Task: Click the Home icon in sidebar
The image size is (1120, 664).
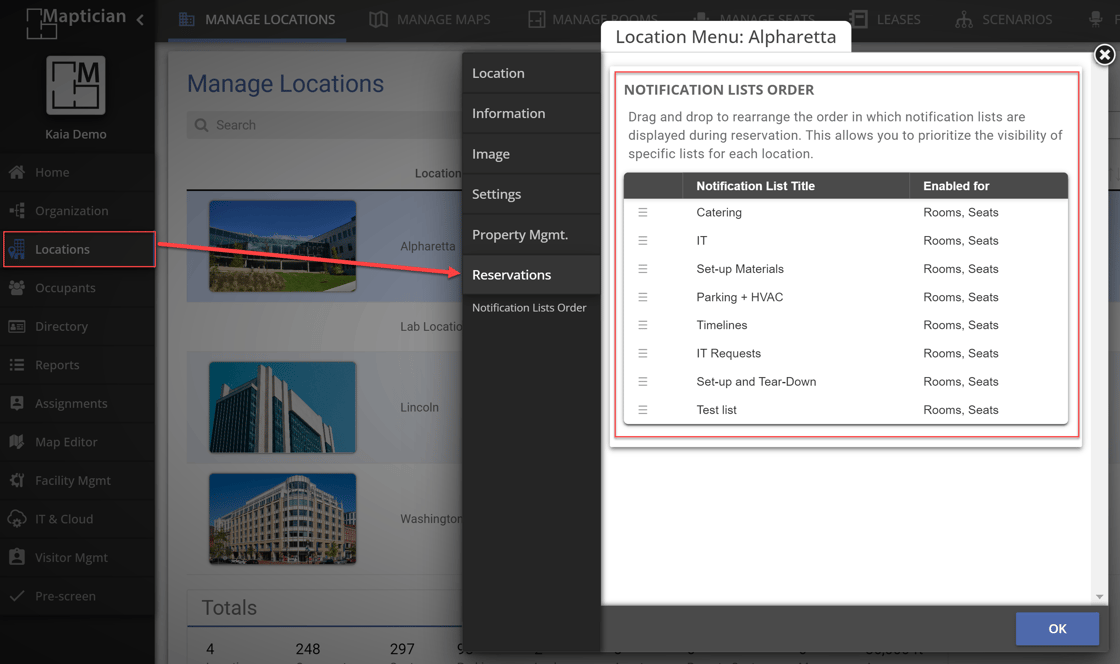Action: [x=17, y=172]
